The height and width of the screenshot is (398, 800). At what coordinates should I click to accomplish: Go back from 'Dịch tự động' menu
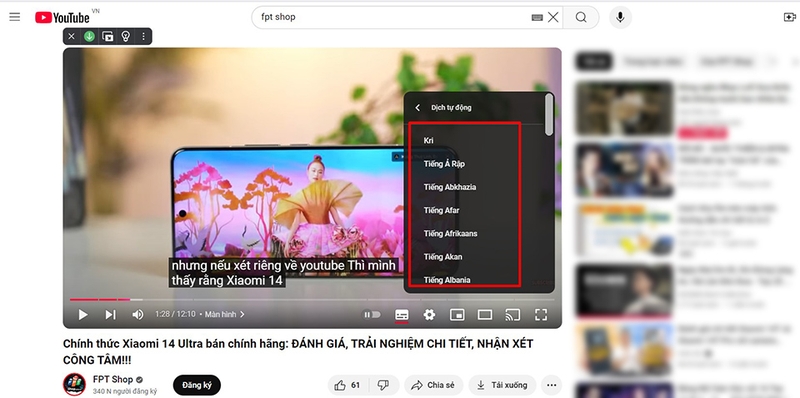coord(418,108)
